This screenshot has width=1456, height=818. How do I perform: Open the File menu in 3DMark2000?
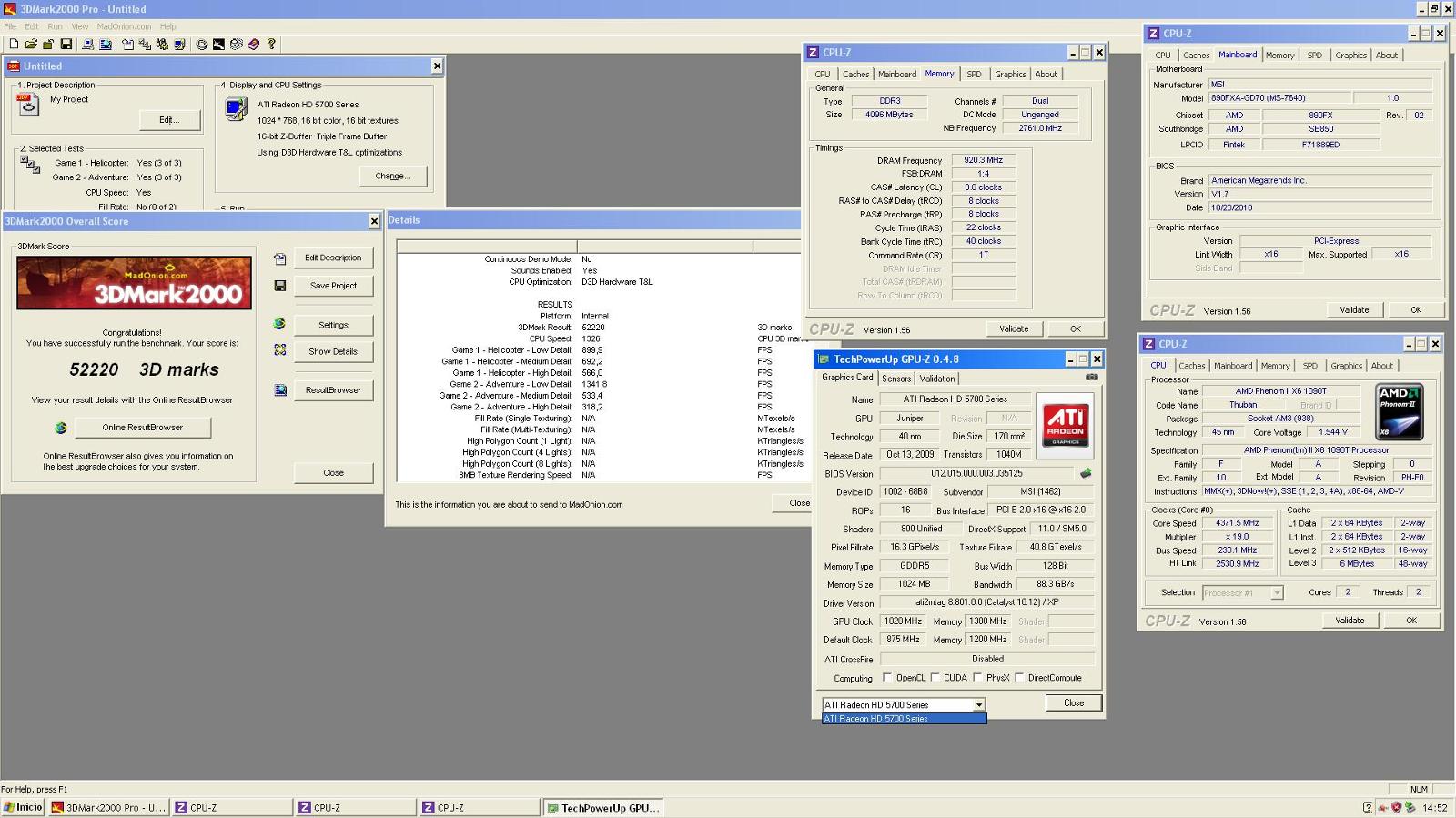pyautogui.click(x=10, y=26)
